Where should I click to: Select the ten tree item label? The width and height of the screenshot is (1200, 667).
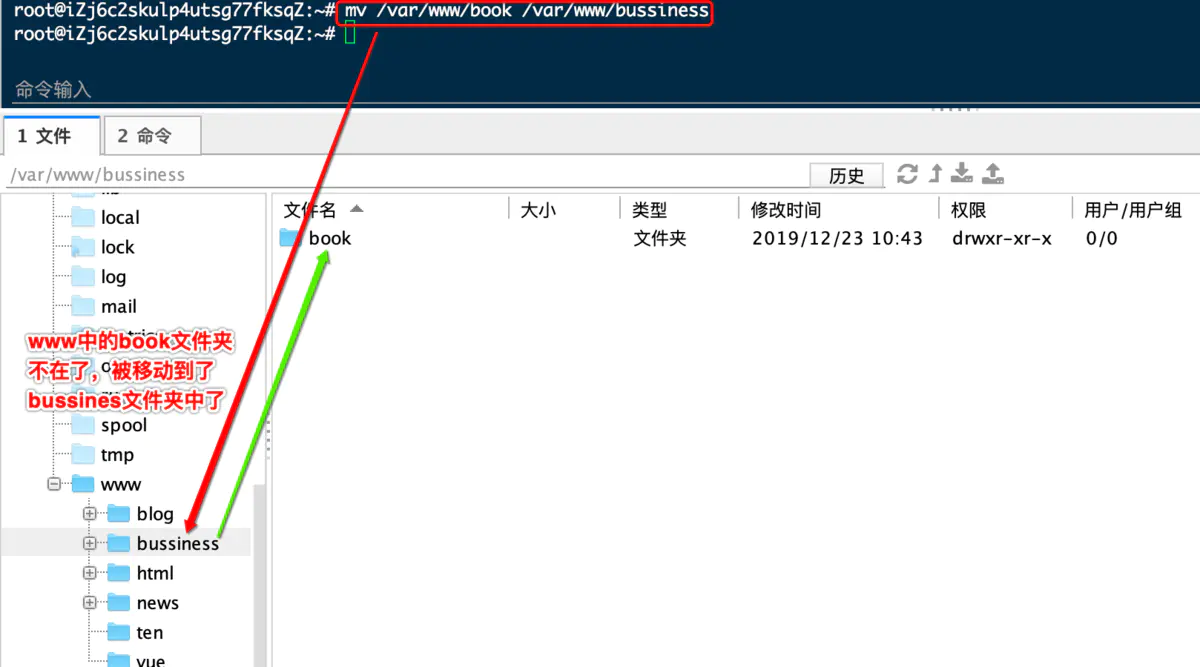point(150,632)
